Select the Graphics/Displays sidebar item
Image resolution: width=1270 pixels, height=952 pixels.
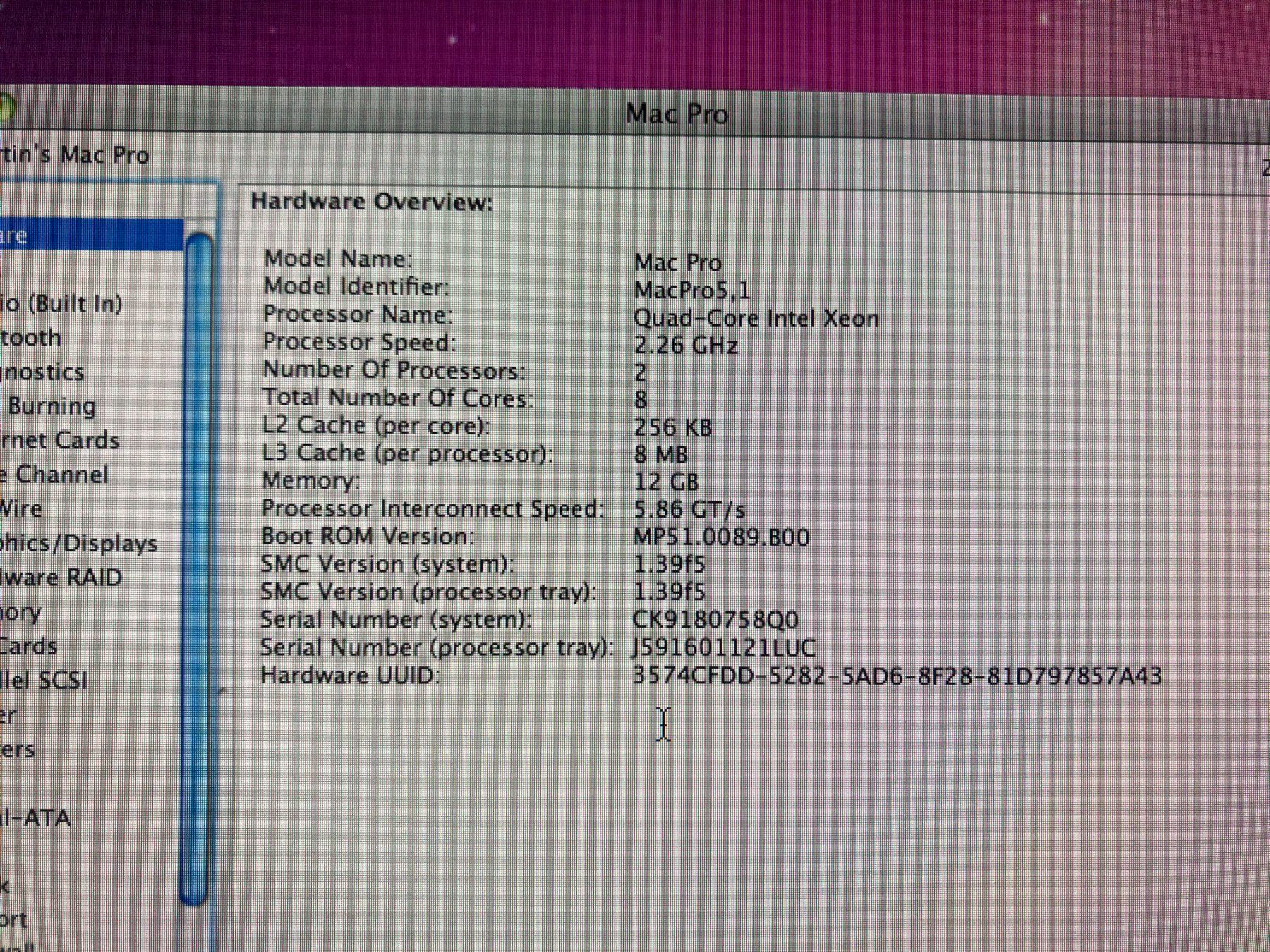tap(78, 544)
